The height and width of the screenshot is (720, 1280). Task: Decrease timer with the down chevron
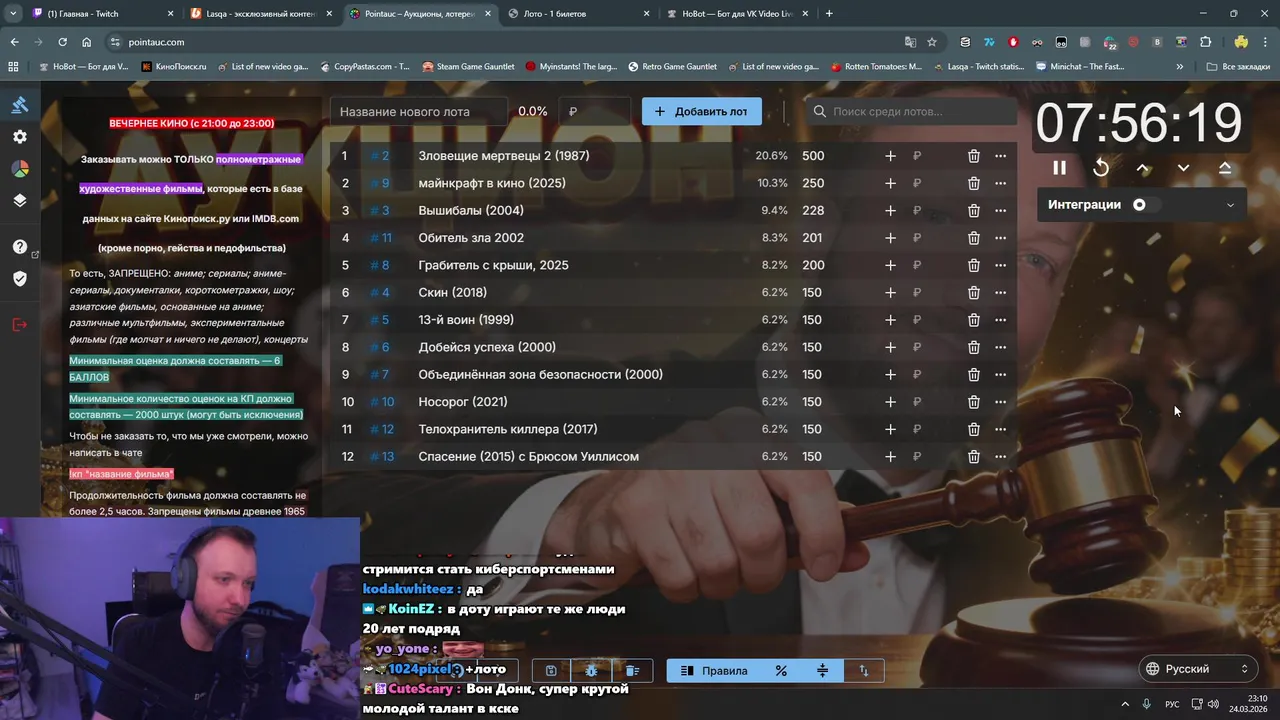pos(1183,168)
